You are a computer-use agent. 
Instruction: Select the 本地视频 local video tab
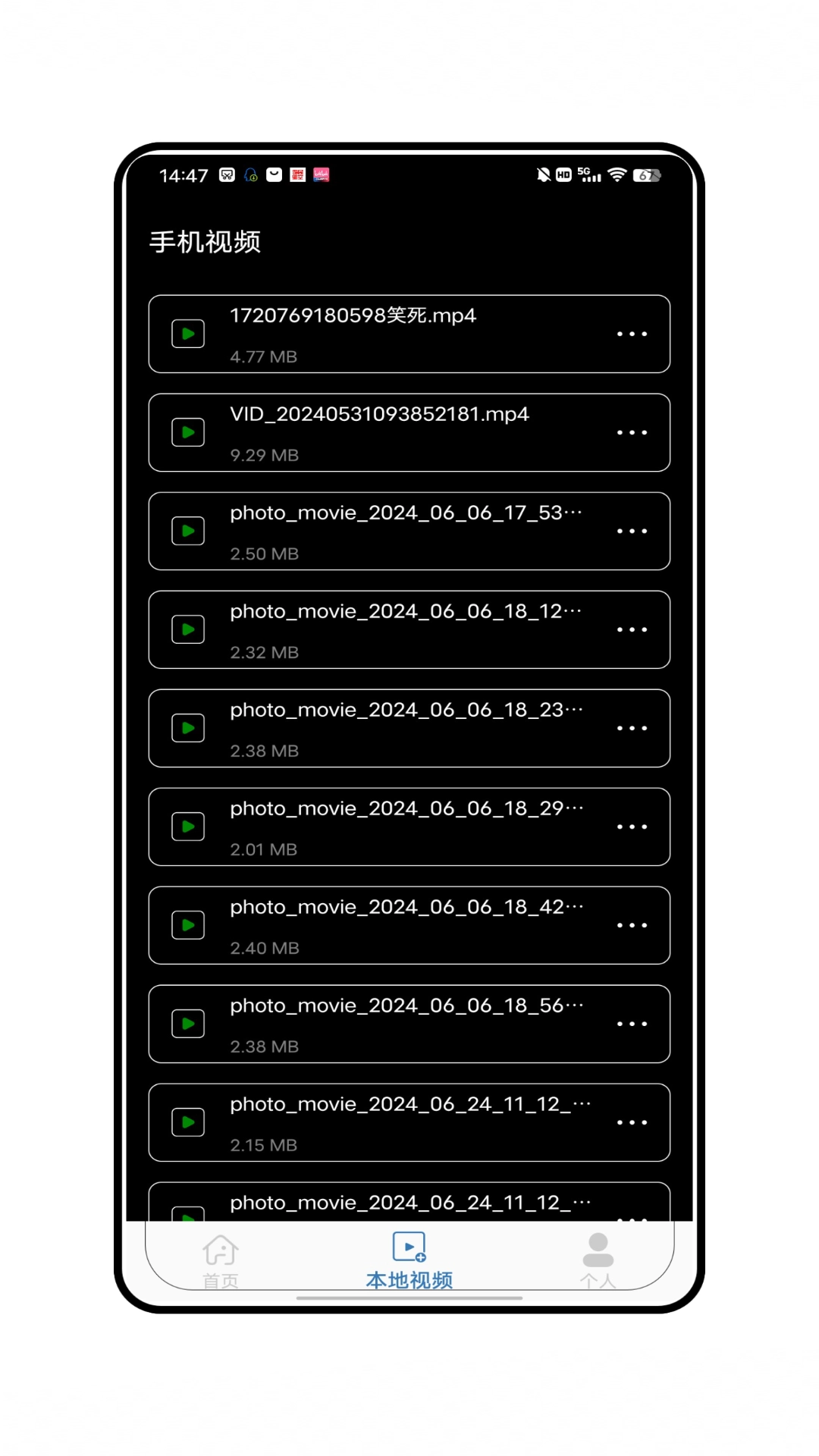pos(409,1261)
